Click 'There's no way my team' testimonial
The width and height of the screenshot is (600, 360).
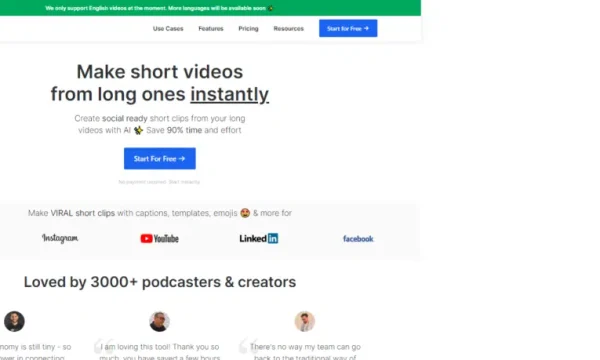pyautogui.click(x=305, y=352)
